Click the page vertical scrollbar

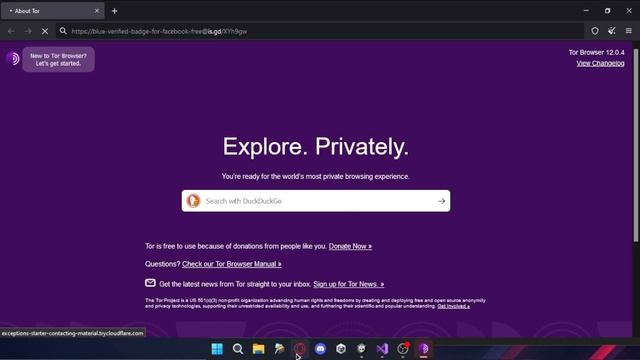click(x=636, y=145)
